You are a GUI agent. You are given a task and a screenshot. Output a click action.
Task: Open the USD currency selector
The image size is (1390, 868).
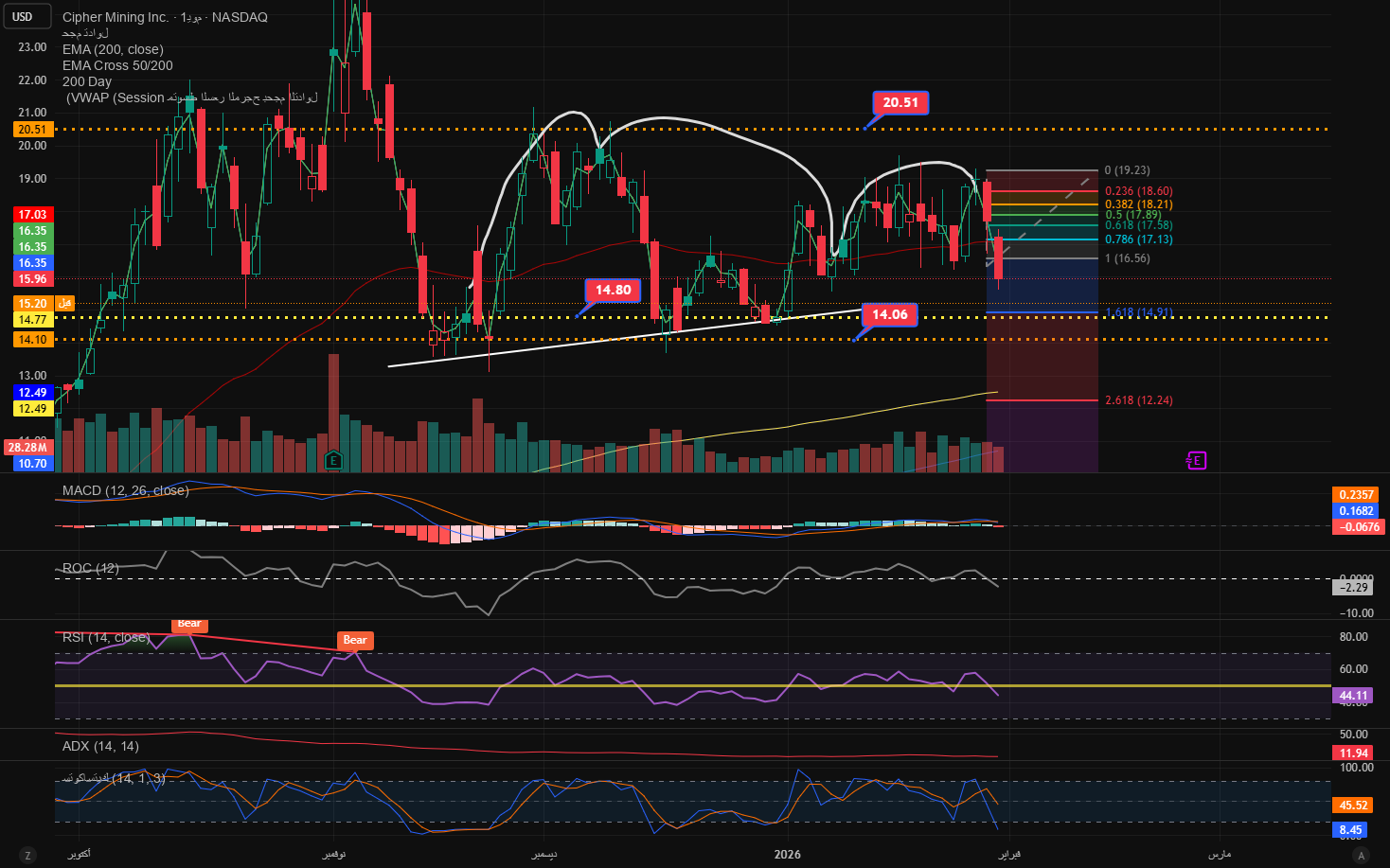pos(23,16)
